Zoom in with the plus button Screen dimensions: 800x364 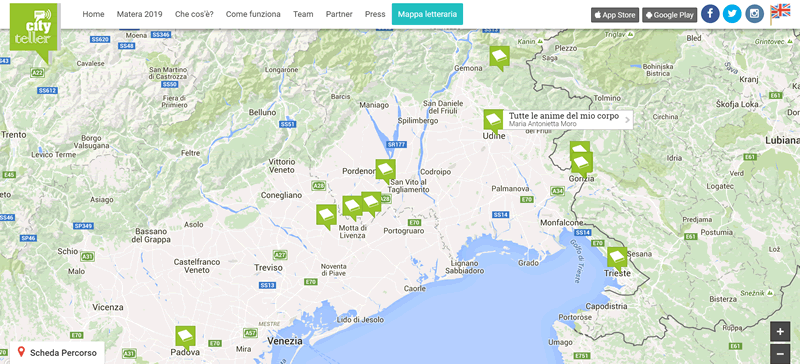pos(780,332)
